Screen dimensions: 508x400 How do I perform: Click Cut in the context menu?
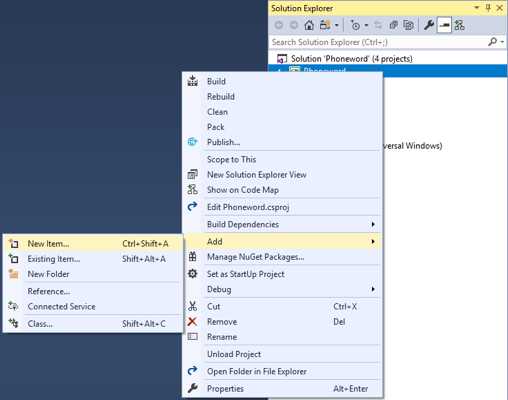click(x=282, y=306)
